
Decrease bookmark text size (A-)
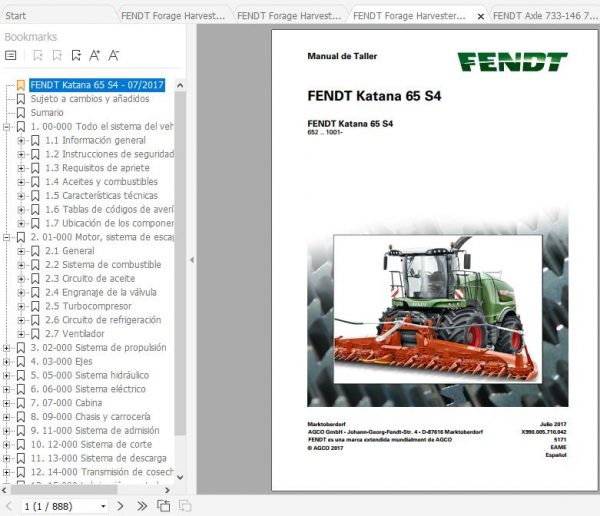(114, 56)
